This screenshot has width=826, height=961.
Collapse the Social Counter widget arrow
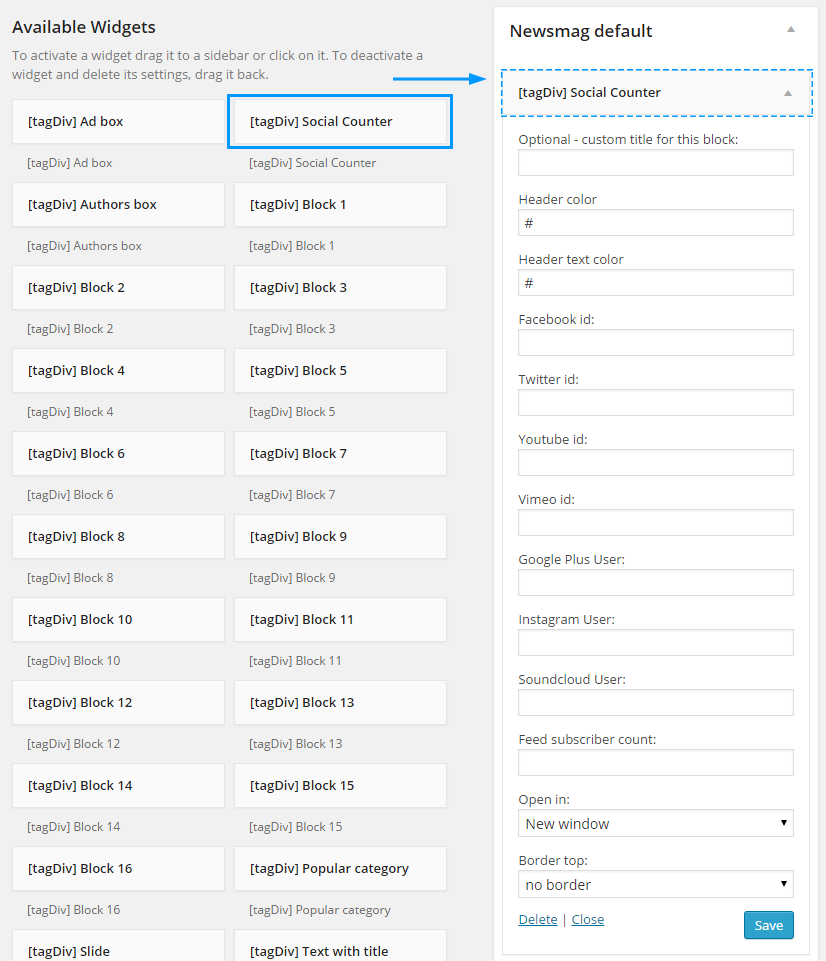click(x=787, y=93)
